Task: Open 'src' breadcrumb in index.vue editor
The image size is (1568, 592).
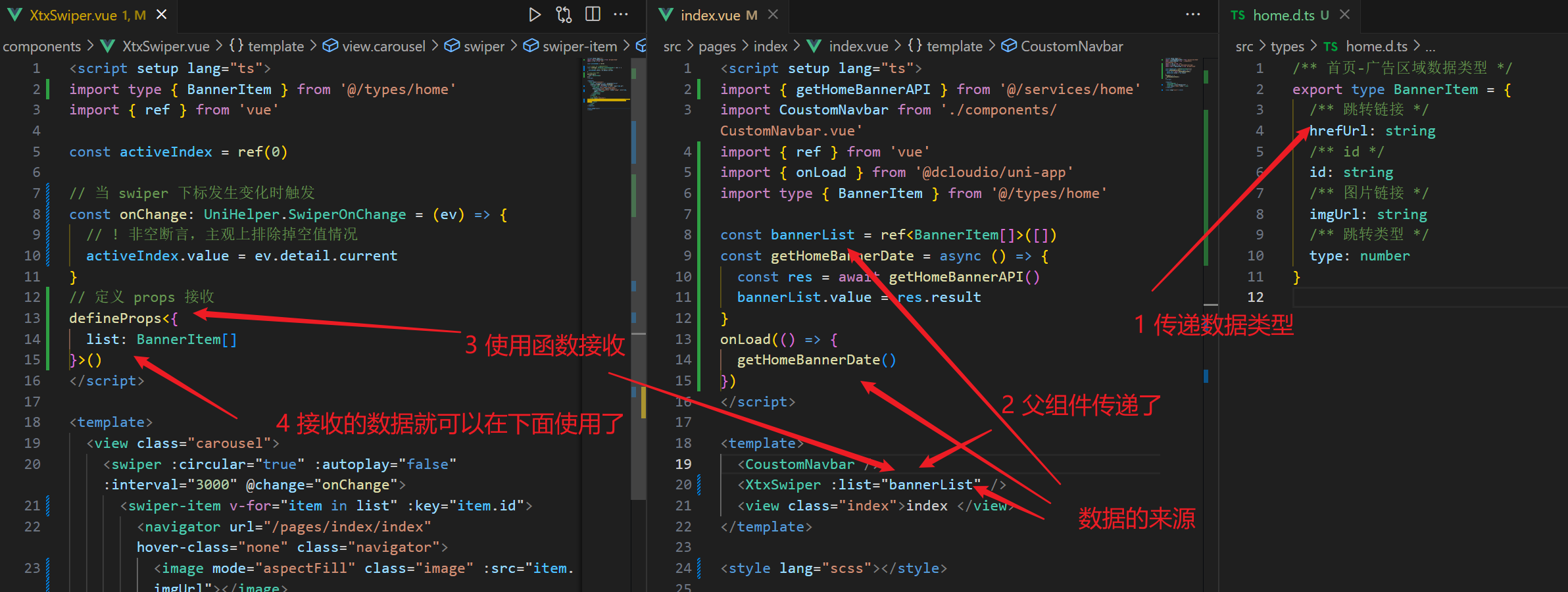Action: 672,47
